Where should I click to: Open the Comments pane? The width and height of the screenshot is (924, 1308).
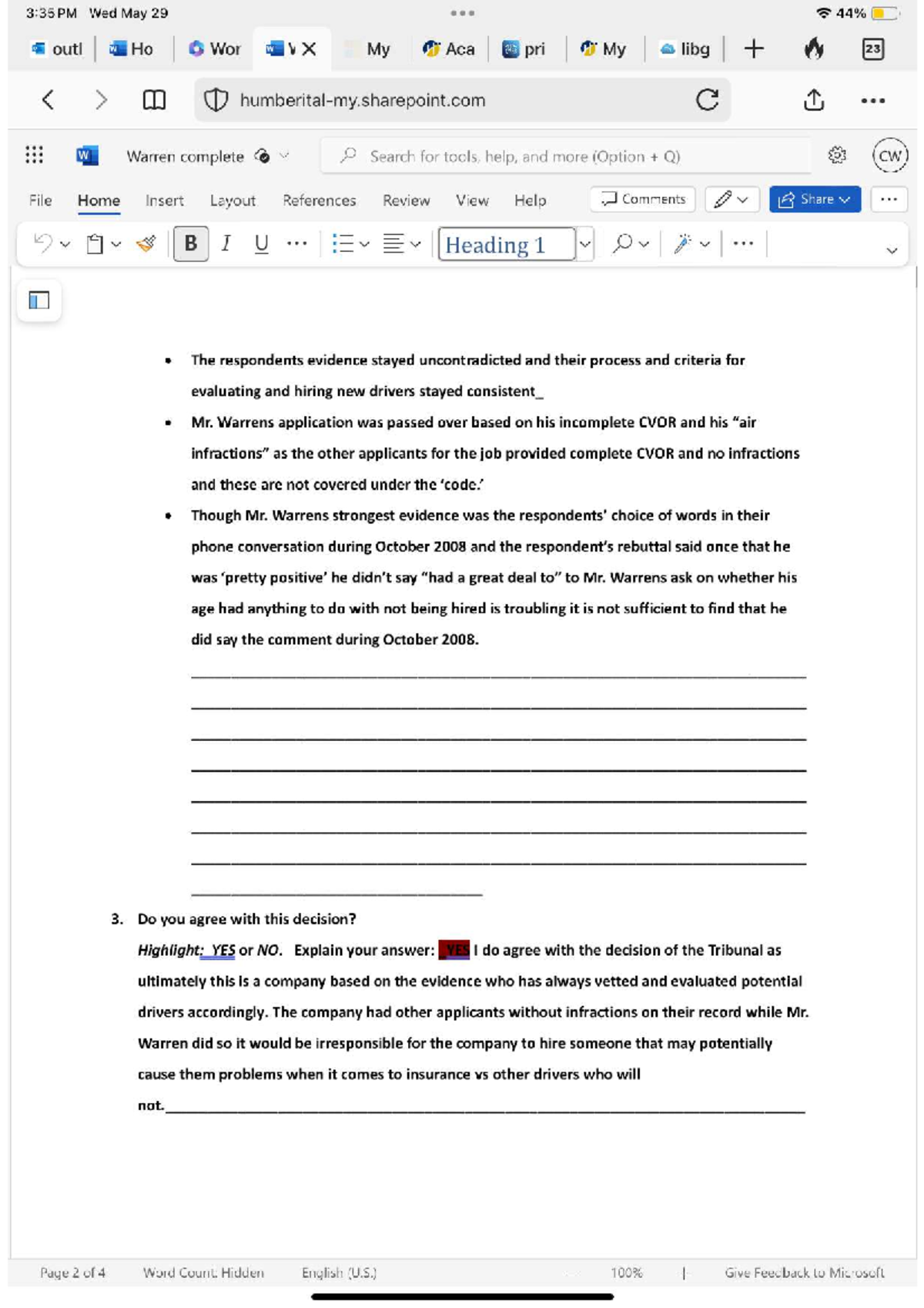pyautogui.click(x=643, y=200)
